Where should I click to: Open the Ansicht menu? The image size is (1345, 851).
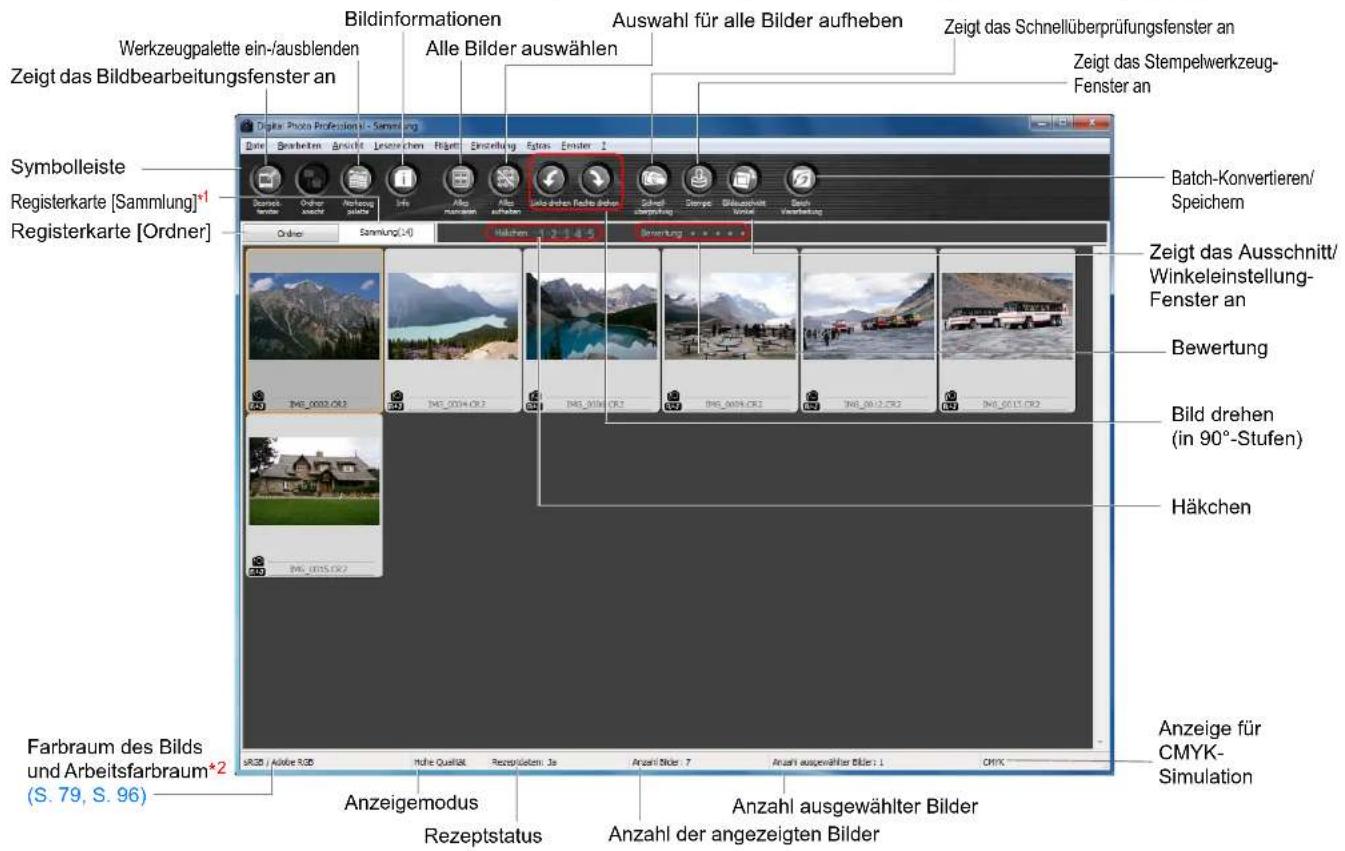point(348,145)
